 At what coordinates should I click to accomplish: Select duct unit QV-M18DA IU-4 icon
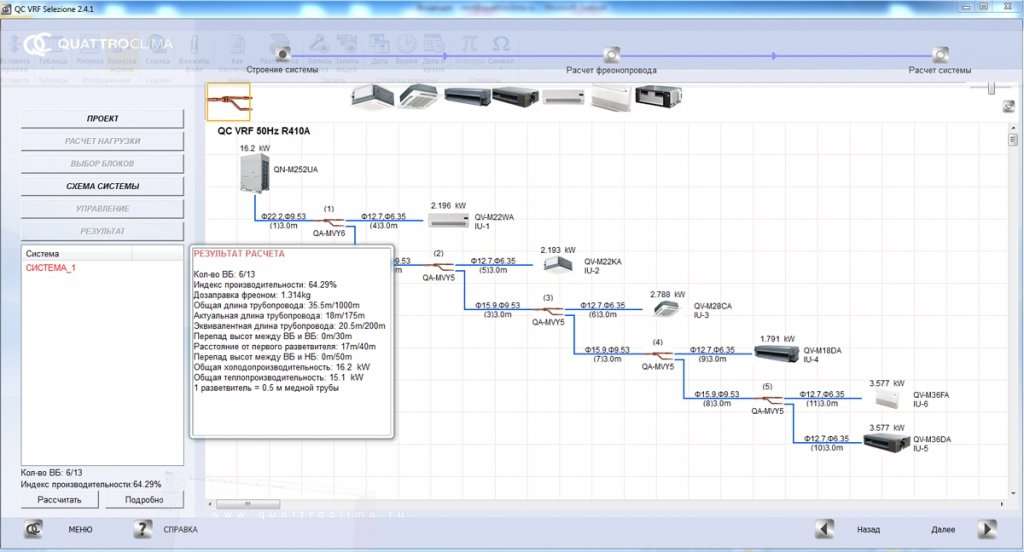click(776, 353)
